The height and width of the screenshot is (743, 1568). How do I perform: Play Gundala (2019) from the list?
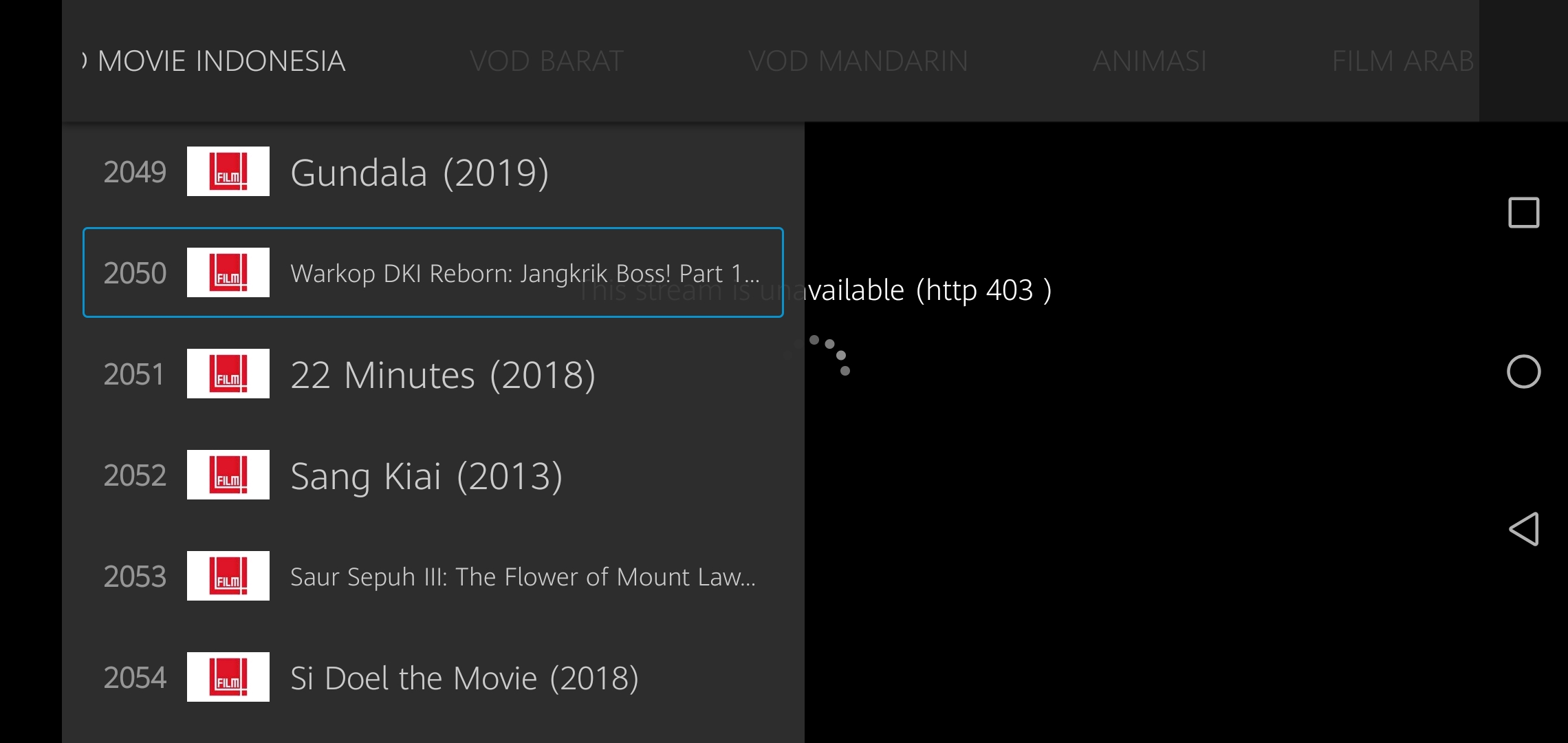pos(420,172)
